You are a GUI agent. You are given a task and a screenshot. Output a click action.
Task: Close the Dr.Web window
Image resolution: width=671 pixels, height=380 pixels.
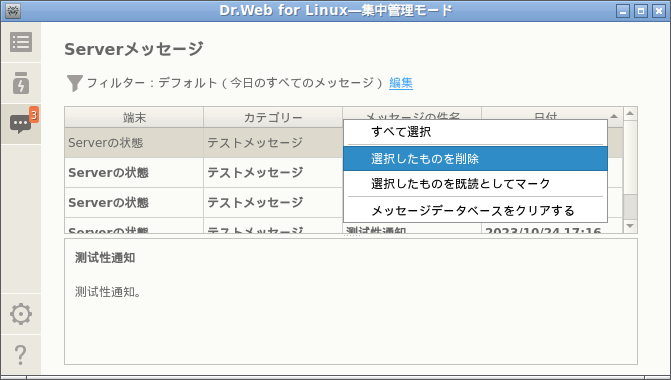click(659, 11)
